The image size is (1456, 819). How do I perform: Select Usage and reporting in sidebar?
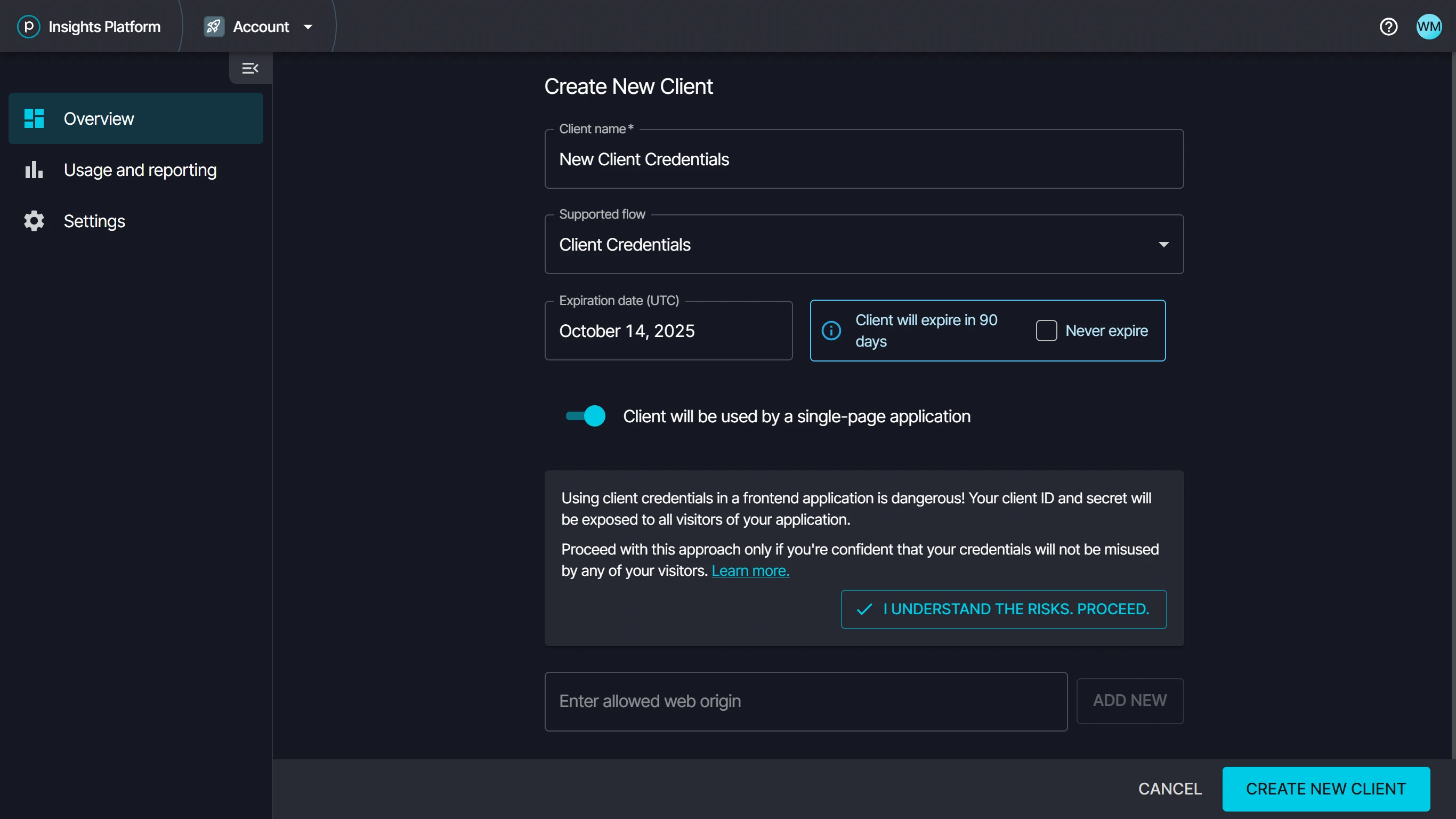click(140, 169)
